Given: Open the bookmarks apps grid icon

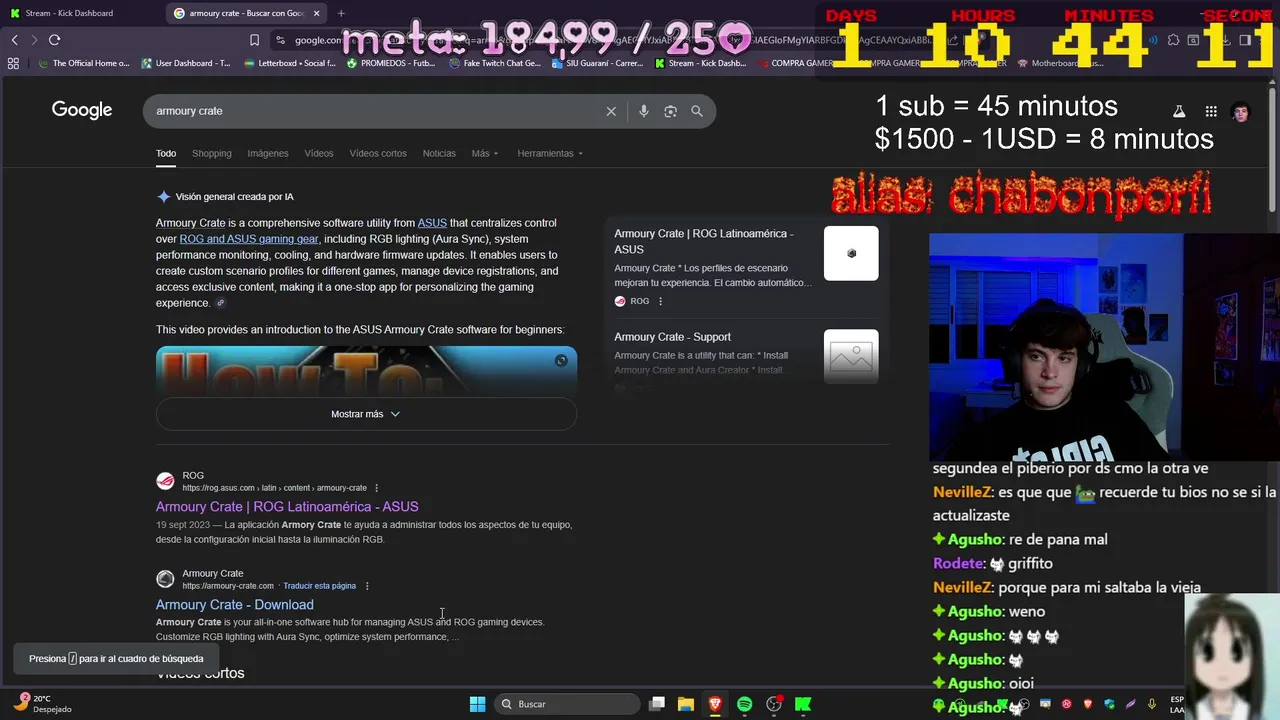Looking at the screenshot, I should [13, 63].
